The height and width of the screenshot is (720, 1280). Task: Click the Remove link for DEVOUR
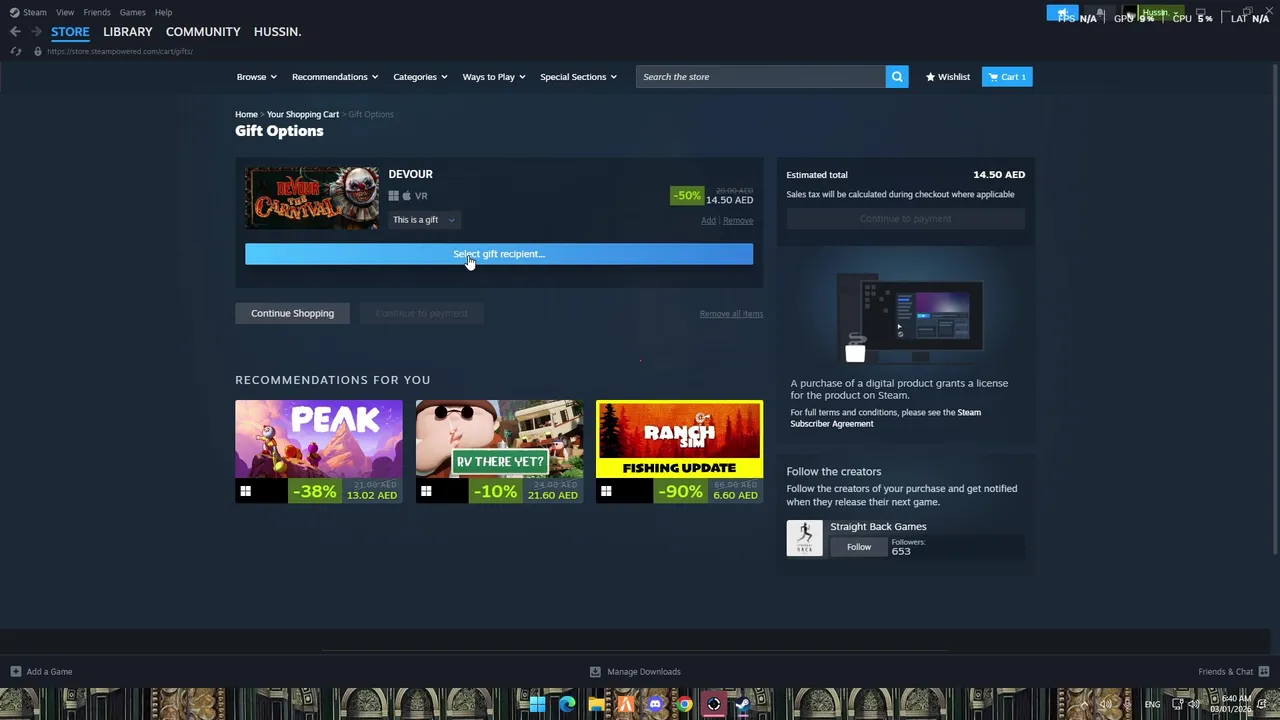coord(738,221)
